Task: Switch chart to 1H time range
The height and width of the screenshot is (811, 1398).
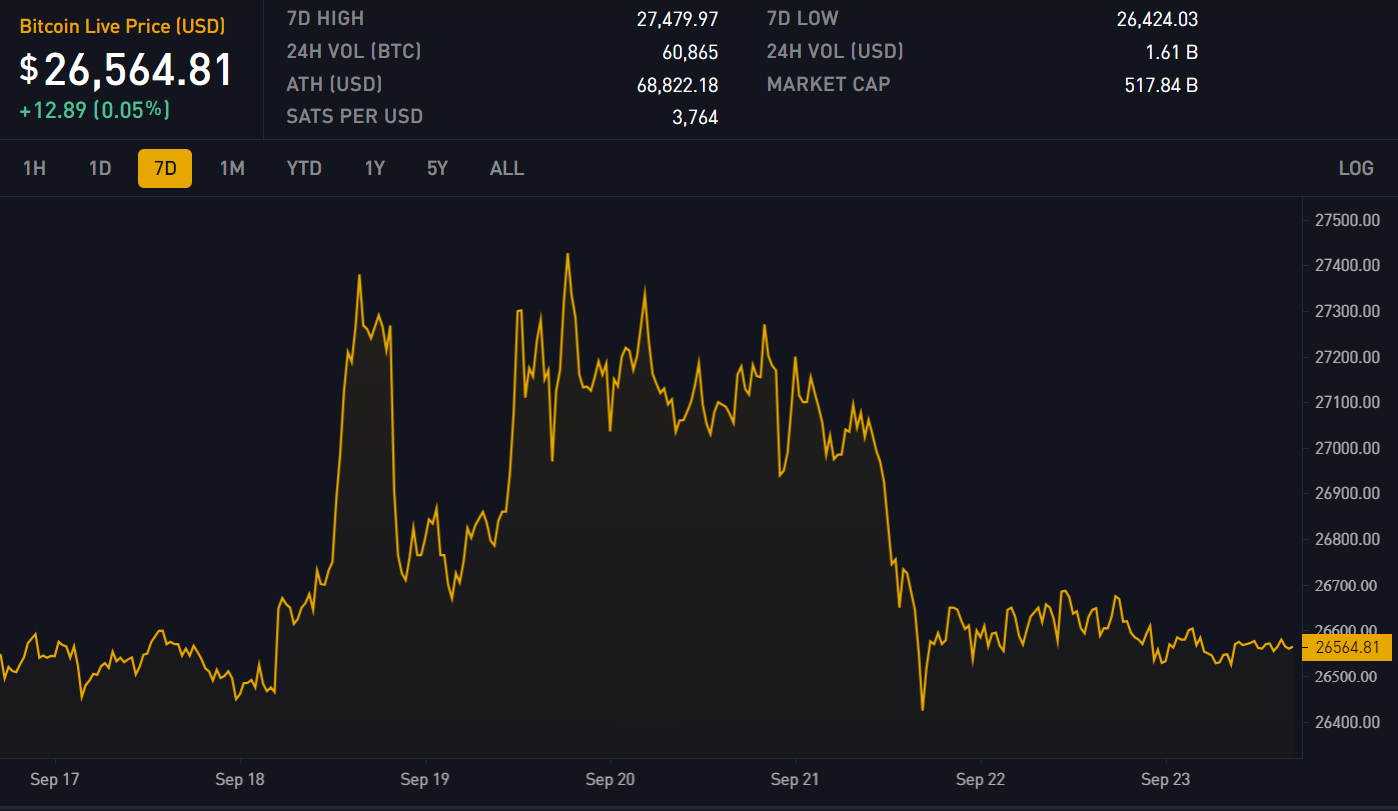Action: click(x=34, y=168)
